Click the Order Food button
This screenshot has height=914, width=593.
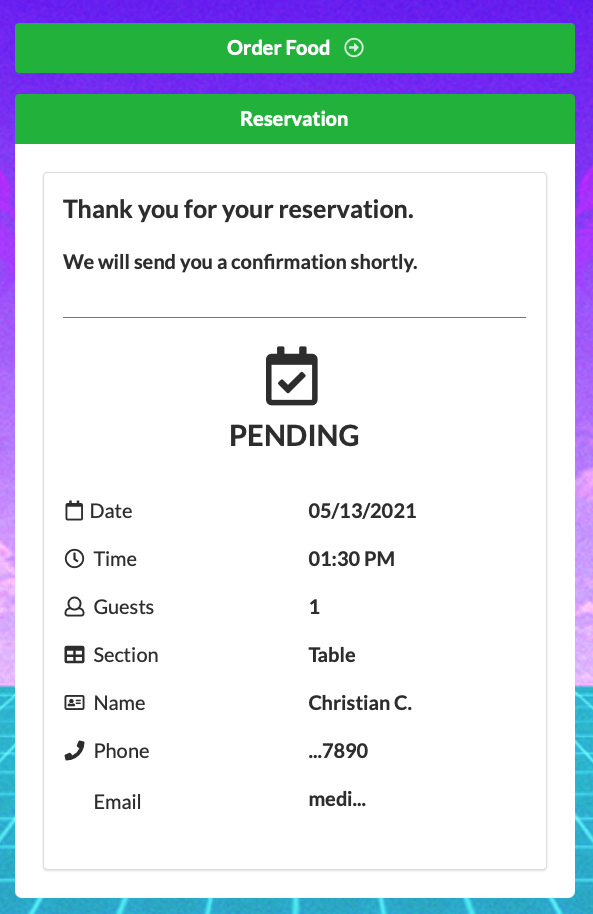295,48
